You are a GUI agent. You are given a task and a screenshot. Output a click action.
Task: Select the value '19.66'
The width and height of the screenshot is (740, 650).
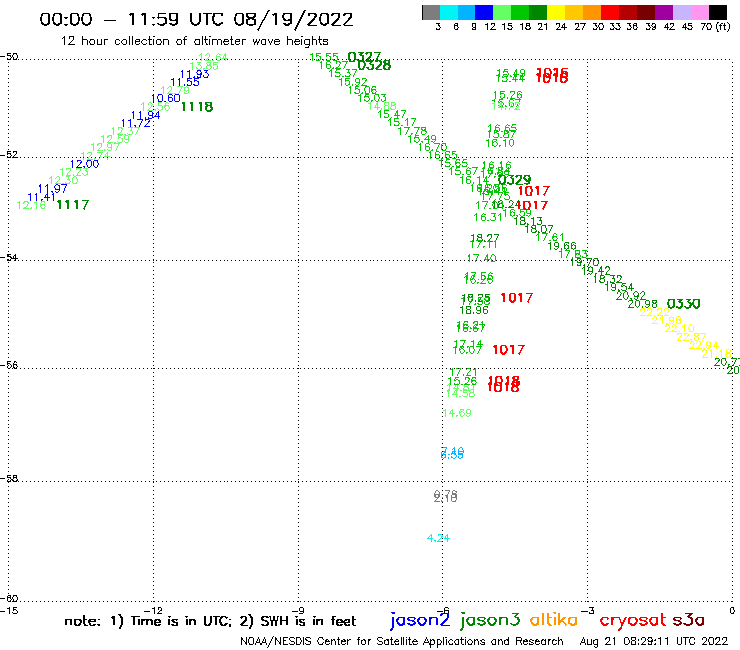562,246
